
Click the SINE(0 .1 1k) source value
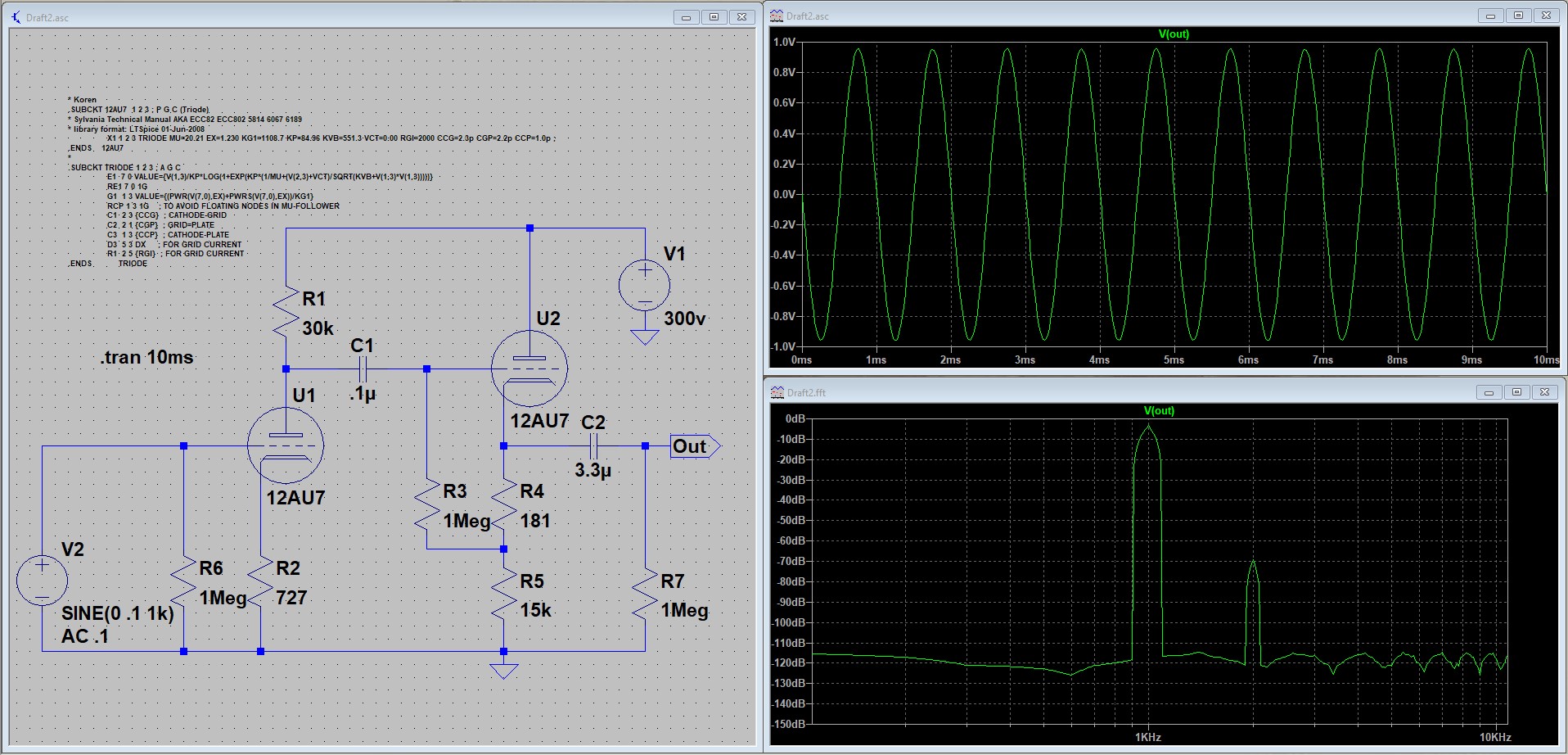coord(118,613)
